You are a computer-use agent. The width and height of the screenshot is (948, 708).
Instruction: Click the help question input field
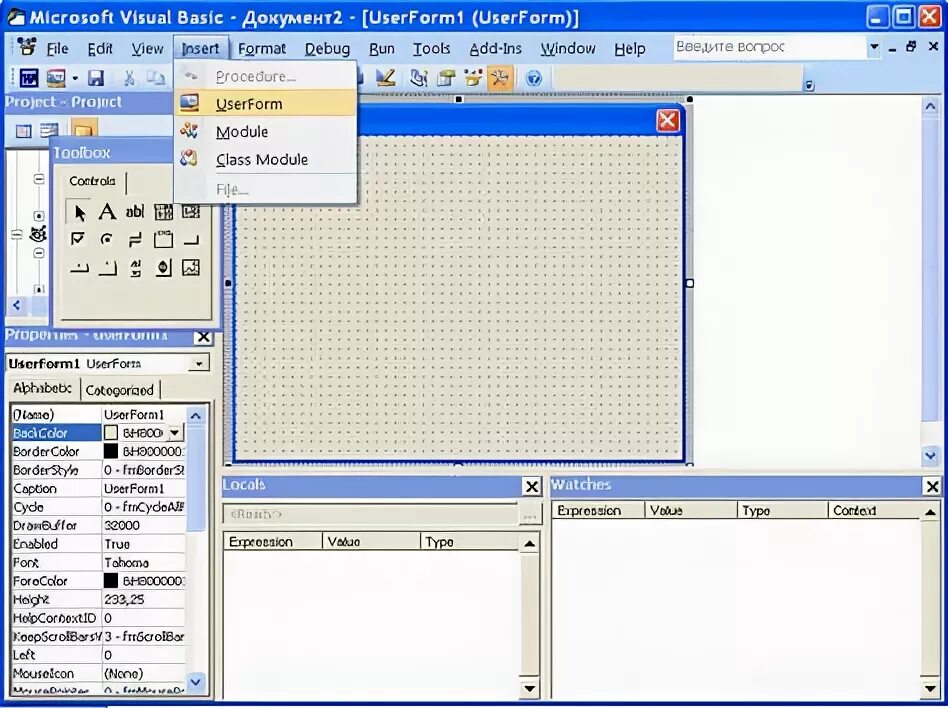point(769,47)
